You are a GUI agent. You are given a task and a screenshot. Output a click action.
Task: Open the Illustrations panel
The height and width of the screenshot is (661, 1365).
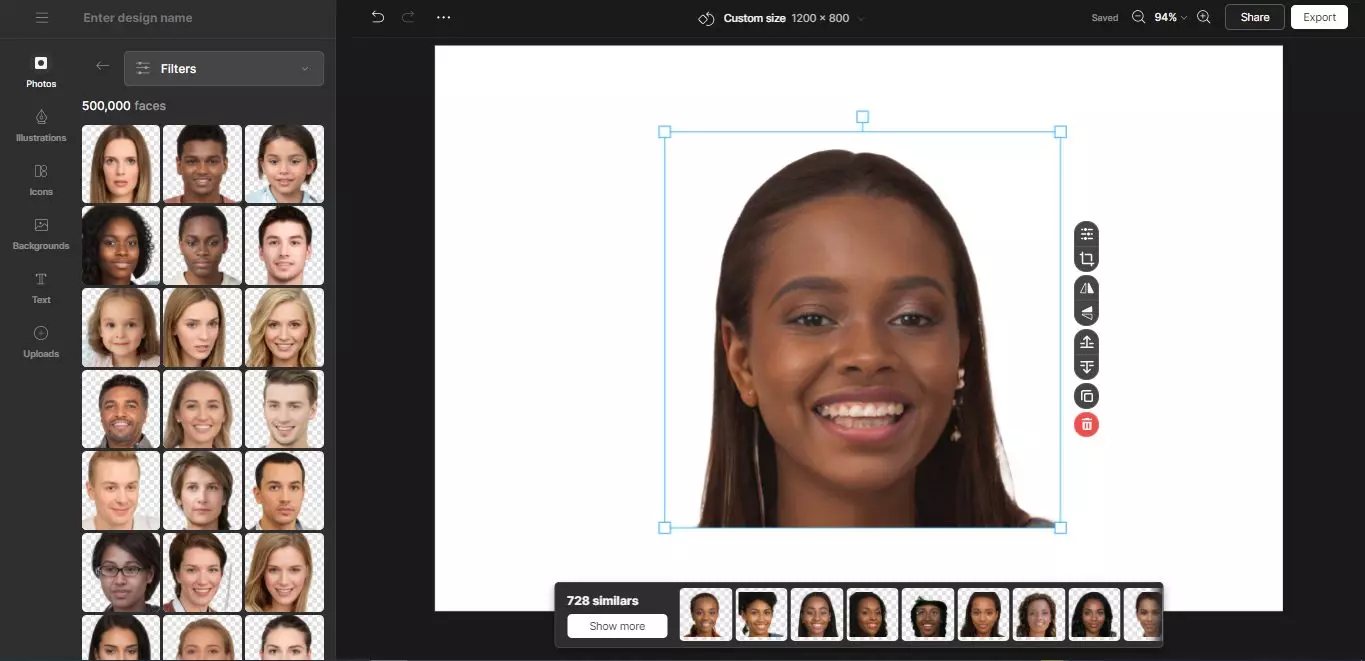[x=41, y=125]
